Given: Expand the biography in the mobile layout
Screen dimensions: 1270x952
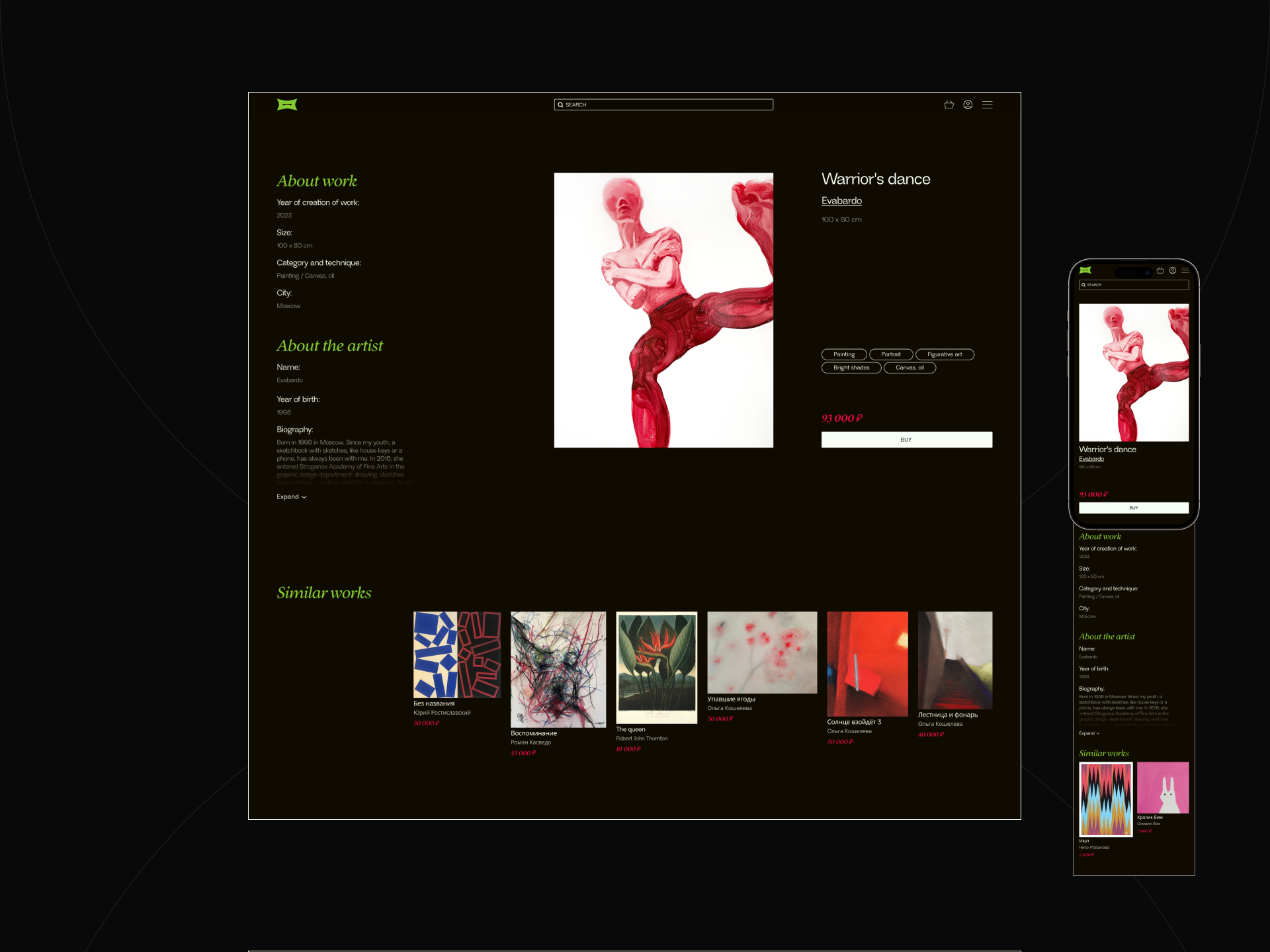Looking at the screenshot, I should 1089,733.
